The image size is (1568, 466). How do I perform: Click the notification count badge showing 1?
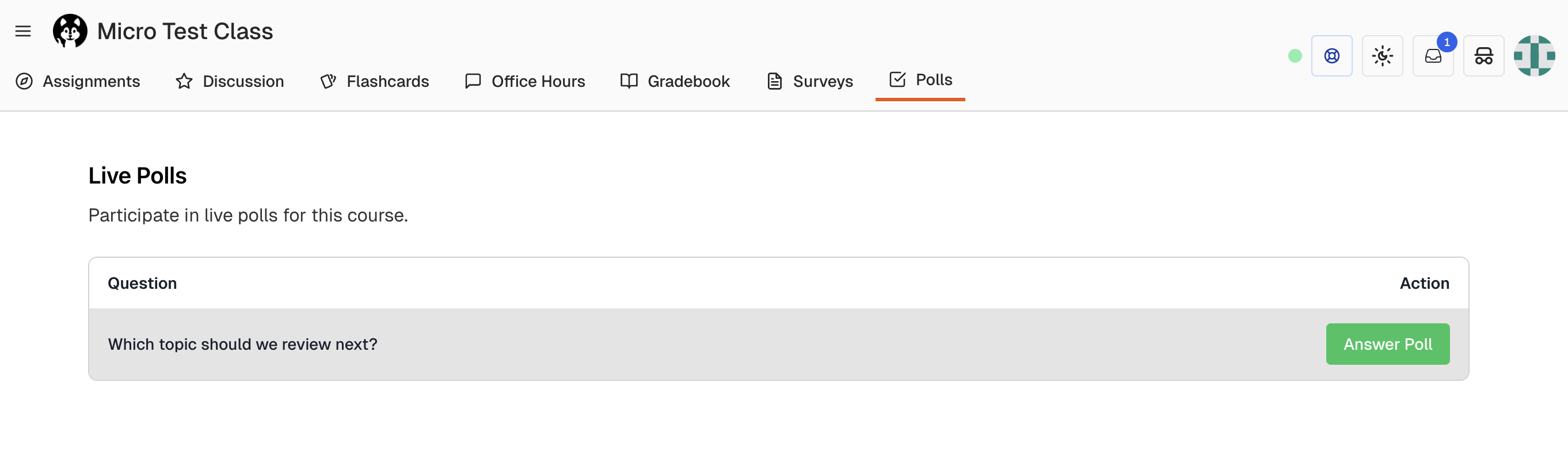(x=1447, y=42)
